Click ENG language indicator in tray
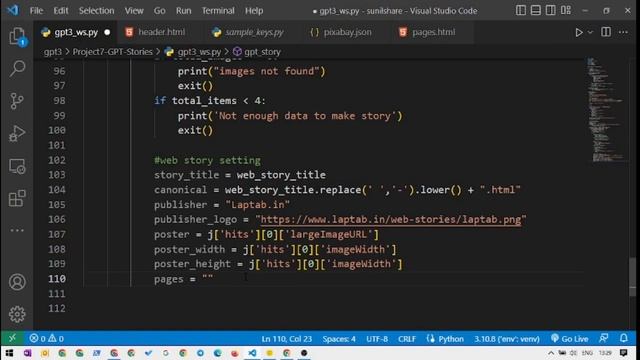The width and height of the screenshot is (640, 360). (587, 353)
